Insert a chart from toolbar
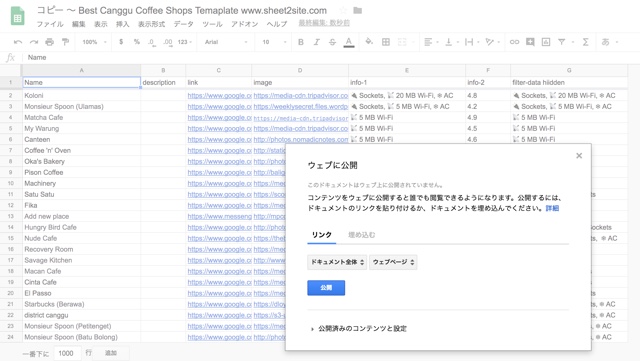This screenshot has height=361, width=640. coord(546,42)
